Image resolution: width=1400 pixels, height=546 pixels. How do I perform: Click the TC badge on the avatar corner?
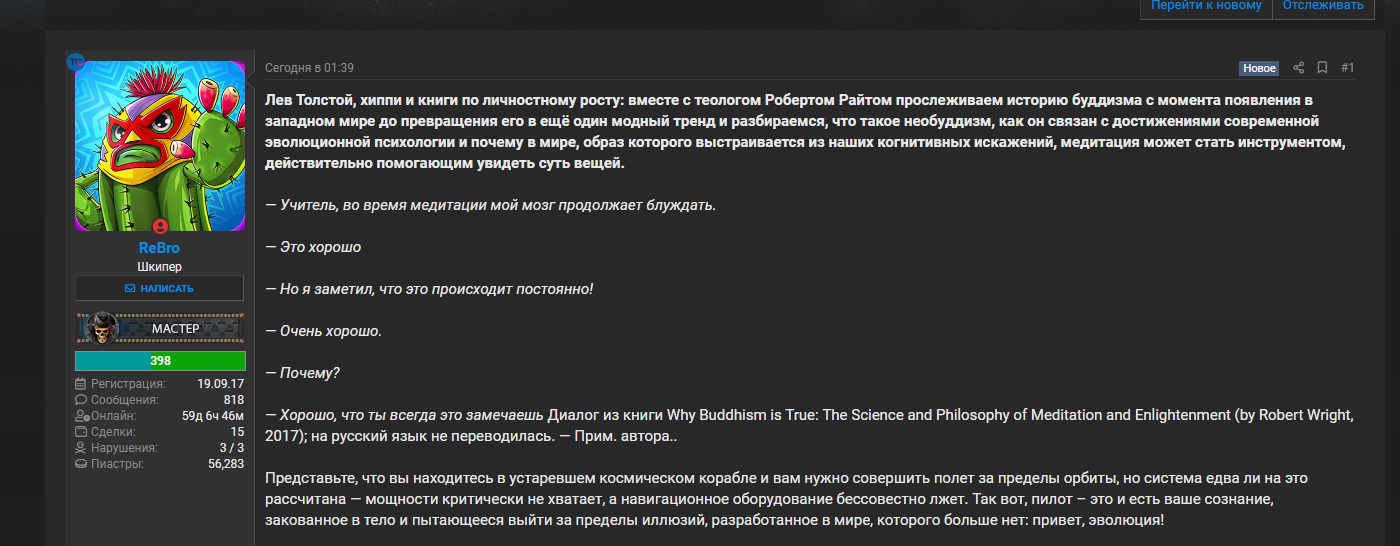point(75,61)
